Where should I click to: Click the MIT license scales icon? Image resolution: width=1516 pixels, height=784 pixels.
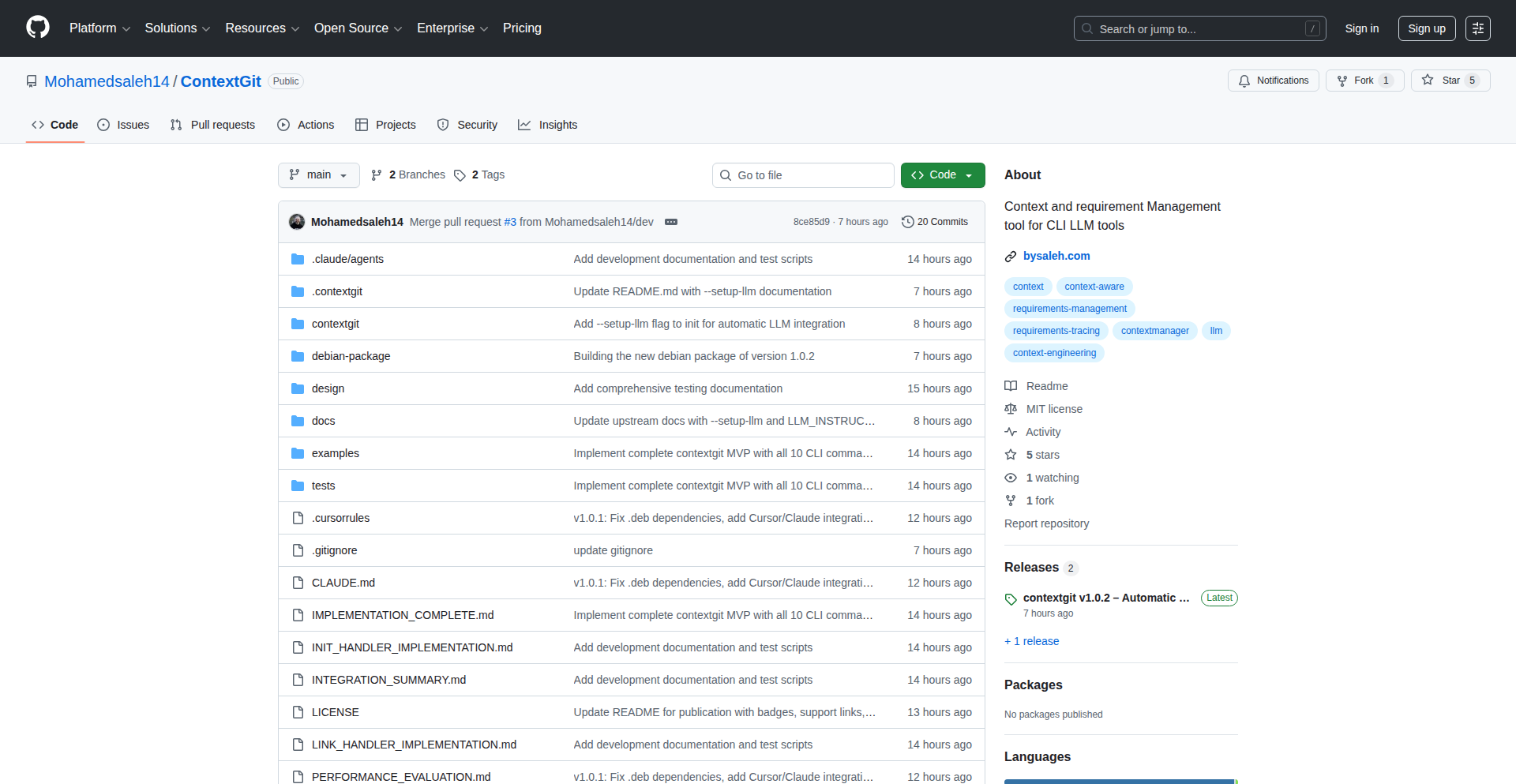[1011, 409]
